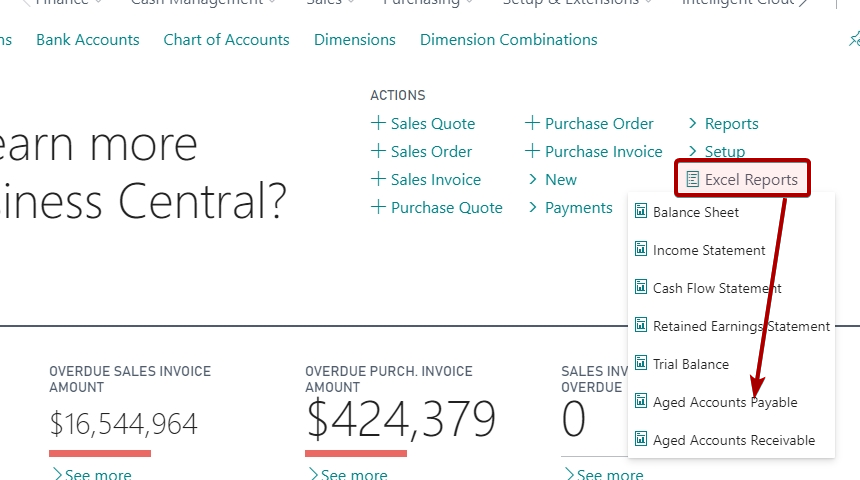Screen dimensions: 860x480
Task: Expand the Setup action group chevron
Action: (693, 151)
